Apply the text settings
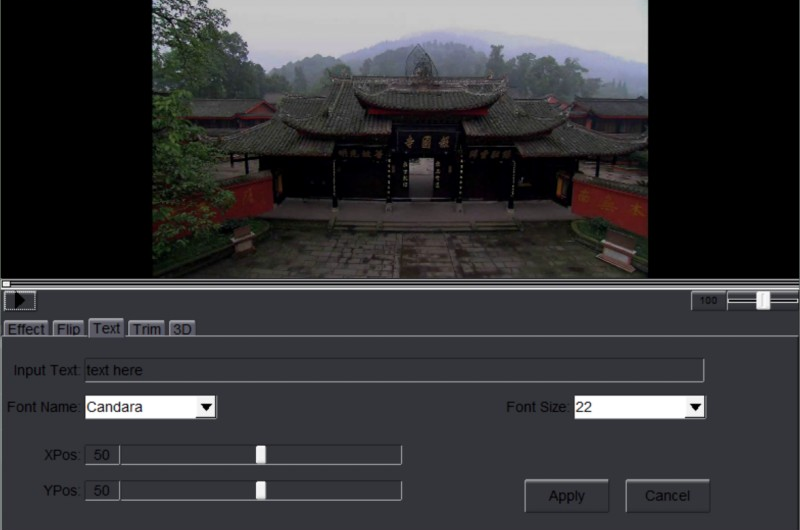Image resolution: width=800 pixels, height=530 pixels. (566, 495)
